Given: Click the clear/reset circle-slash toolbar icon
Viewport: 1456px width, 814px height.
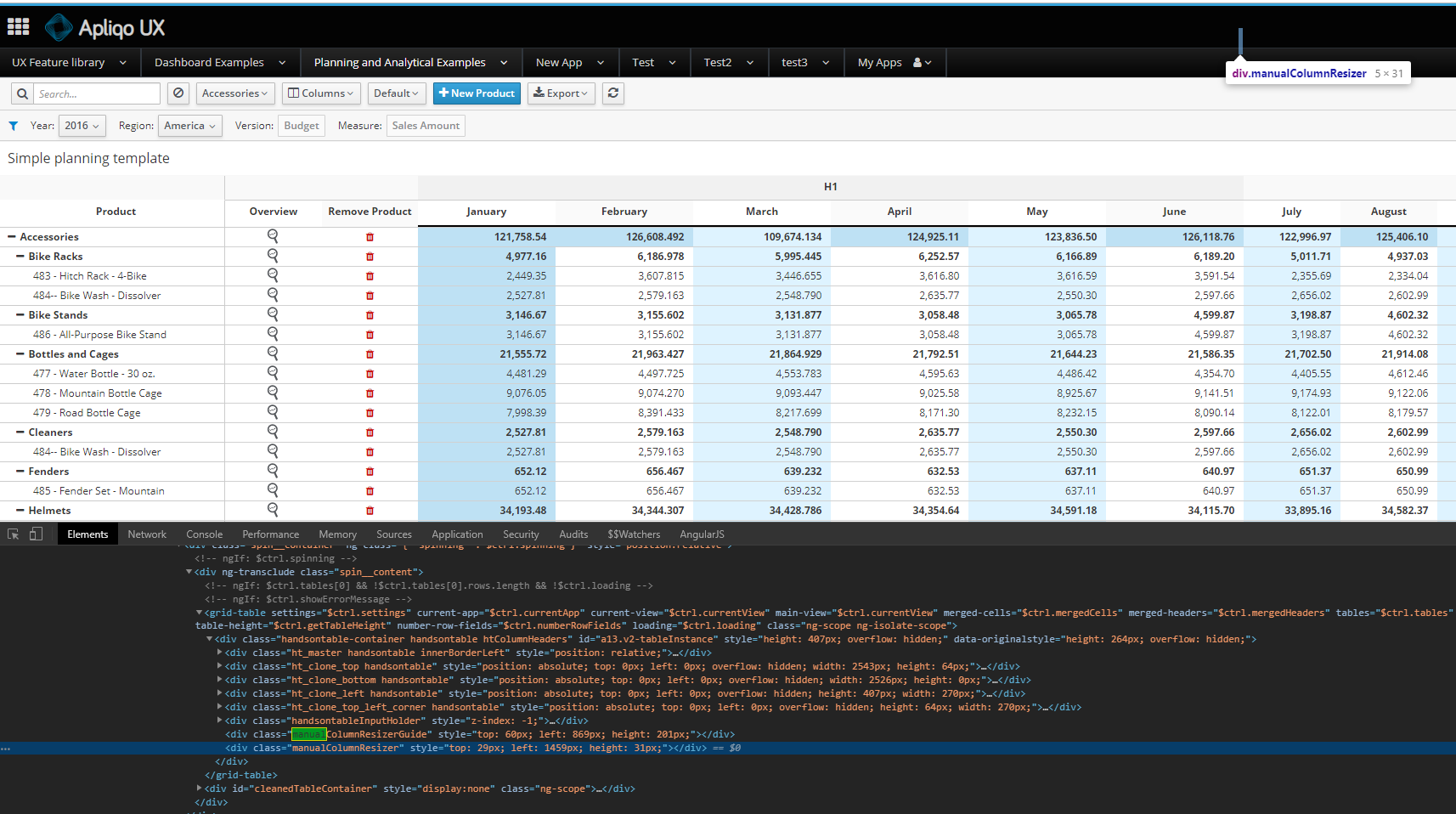Looking at the screenshot, I should (x=178, y=93).
